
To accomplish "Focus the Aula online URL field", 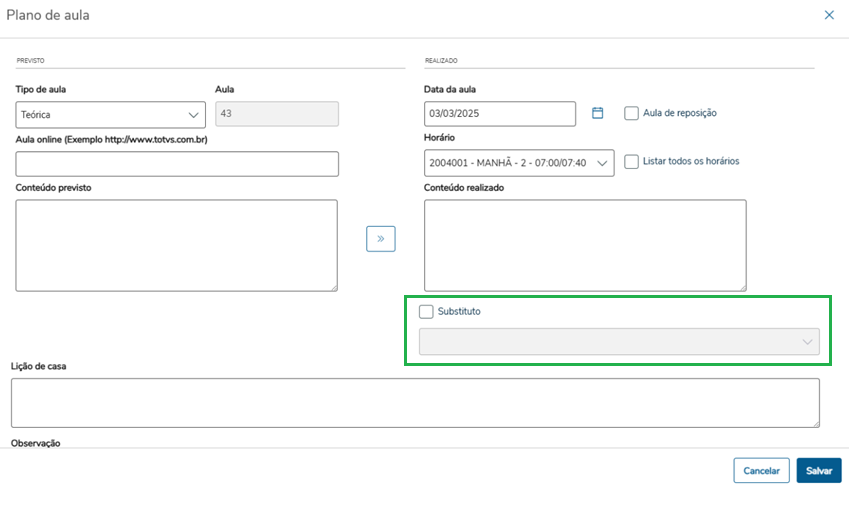I will pos(177,164).
